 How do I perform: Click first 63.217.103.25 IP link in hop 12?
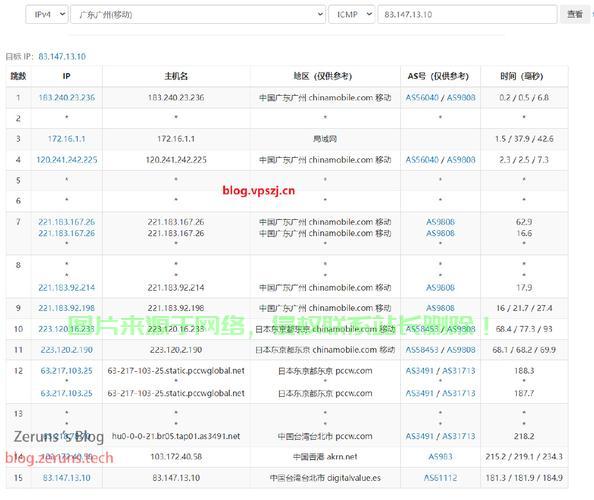pos(67,370)
